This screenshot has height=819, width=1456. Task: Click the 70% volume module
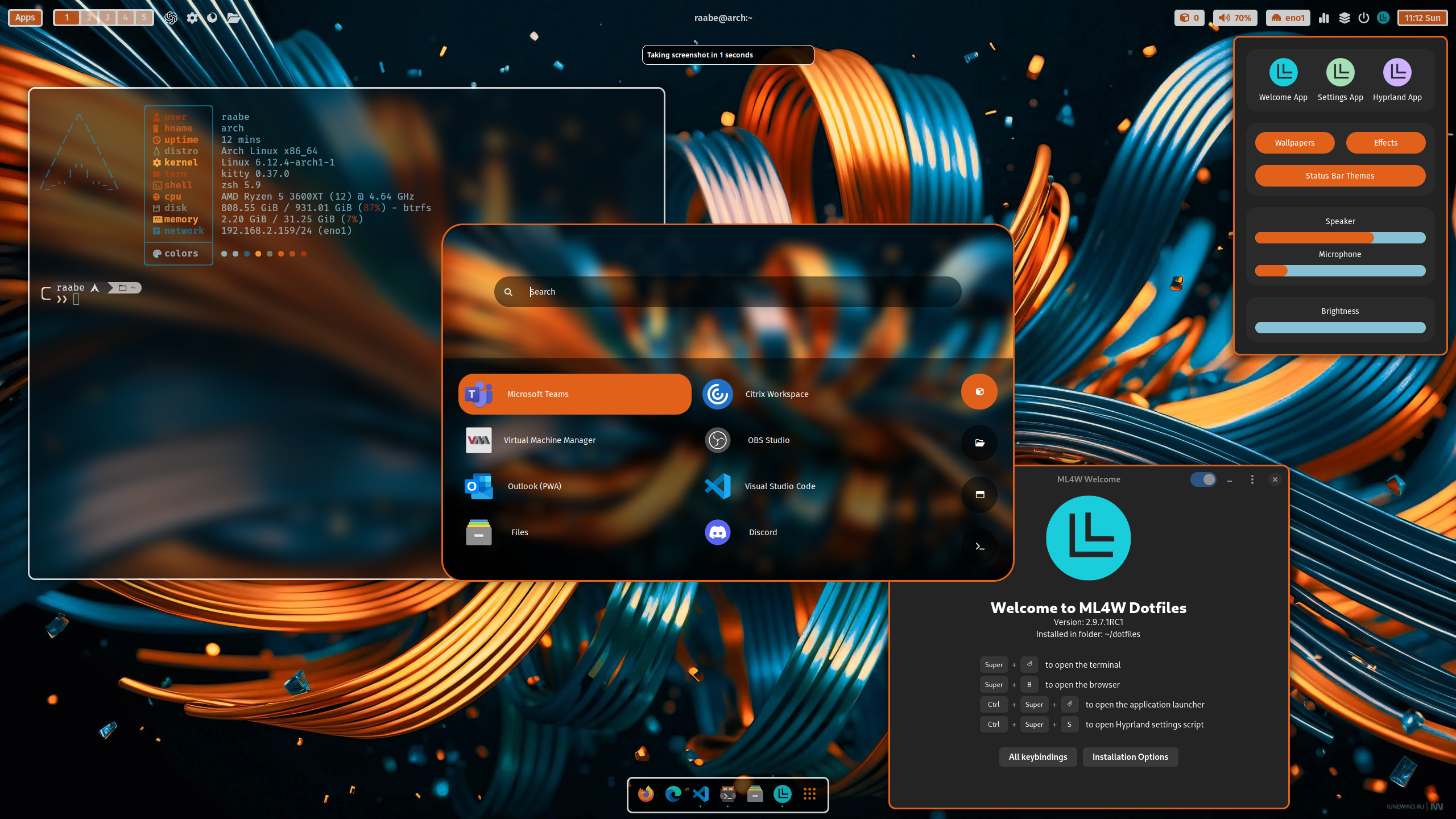coord(1235,18)
